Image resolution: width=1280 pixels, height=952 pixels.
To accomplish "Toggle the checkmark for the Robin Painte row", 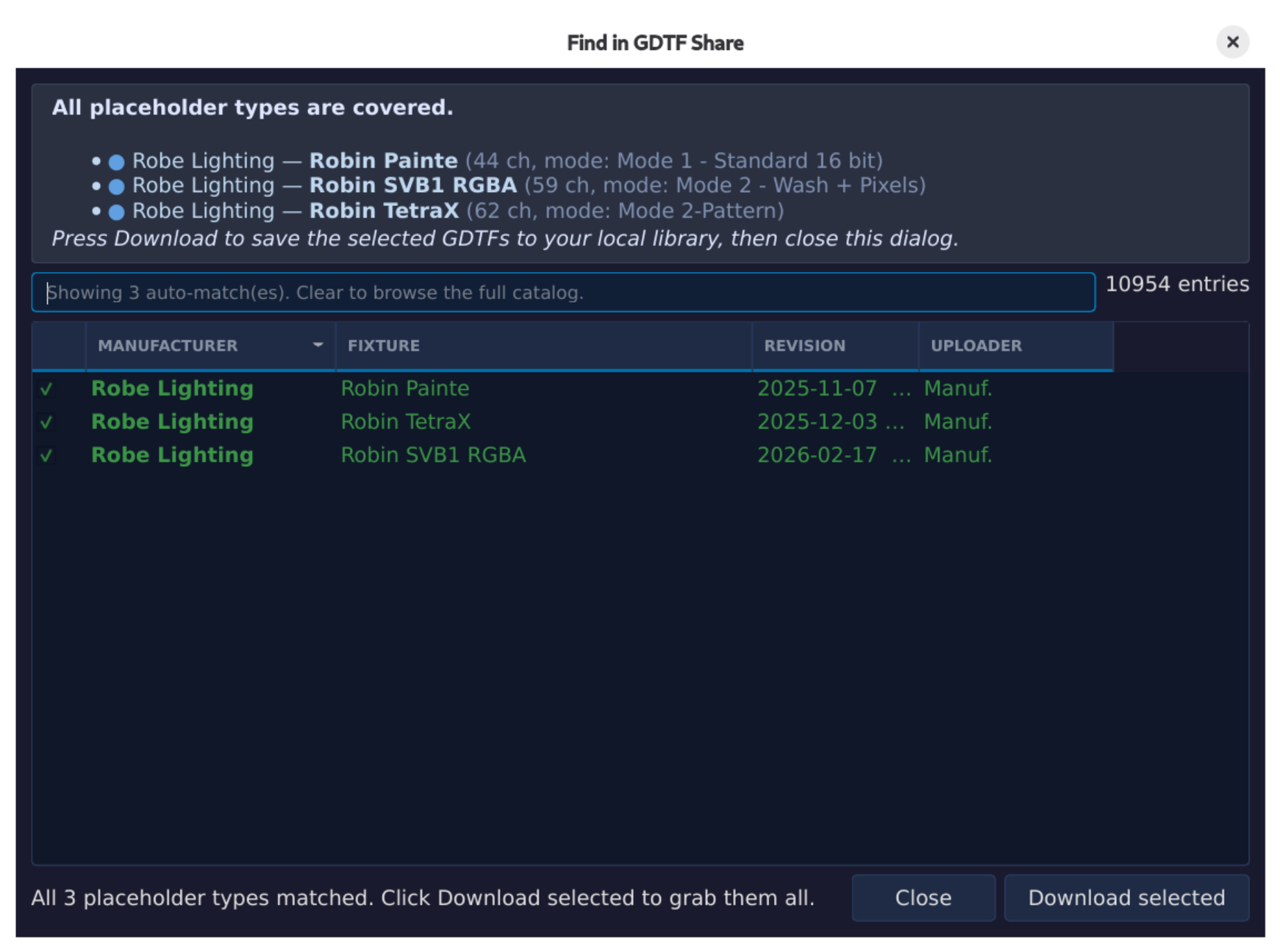I will [x=47, y=389].
